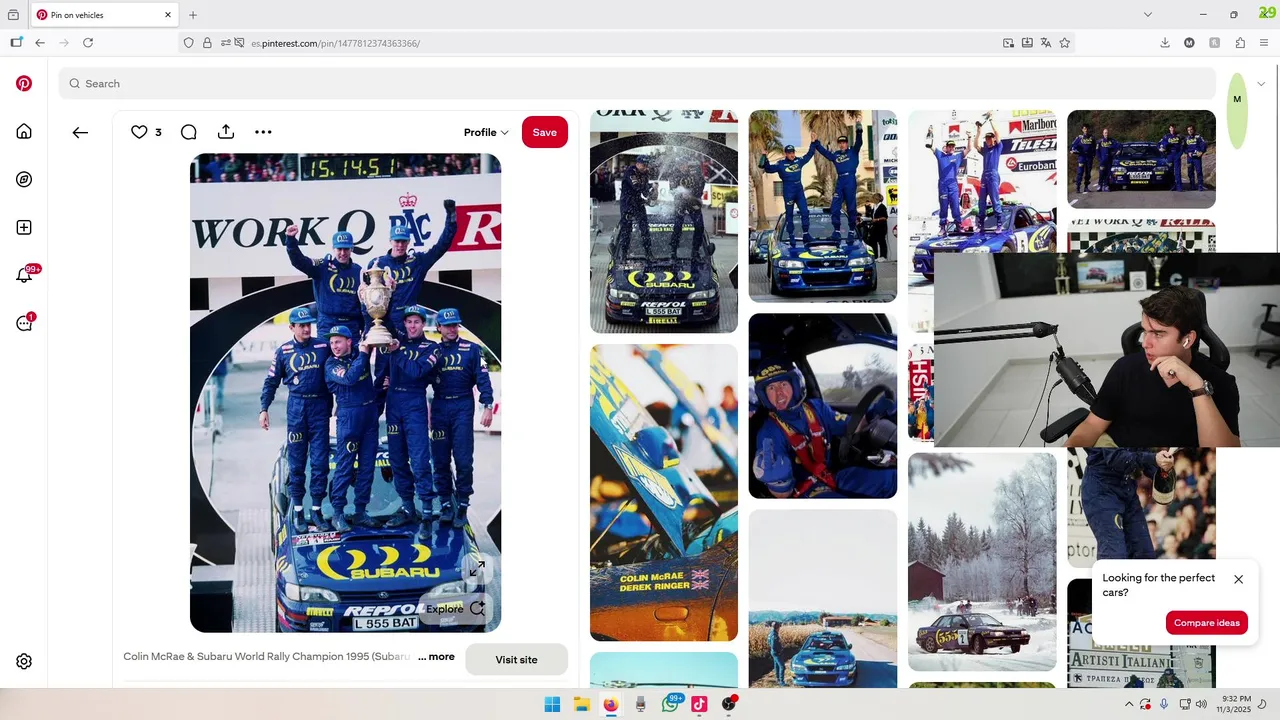
Task: Open comments with the speech bubble icon
Action: pyautogui.click(x=188, y=132)
